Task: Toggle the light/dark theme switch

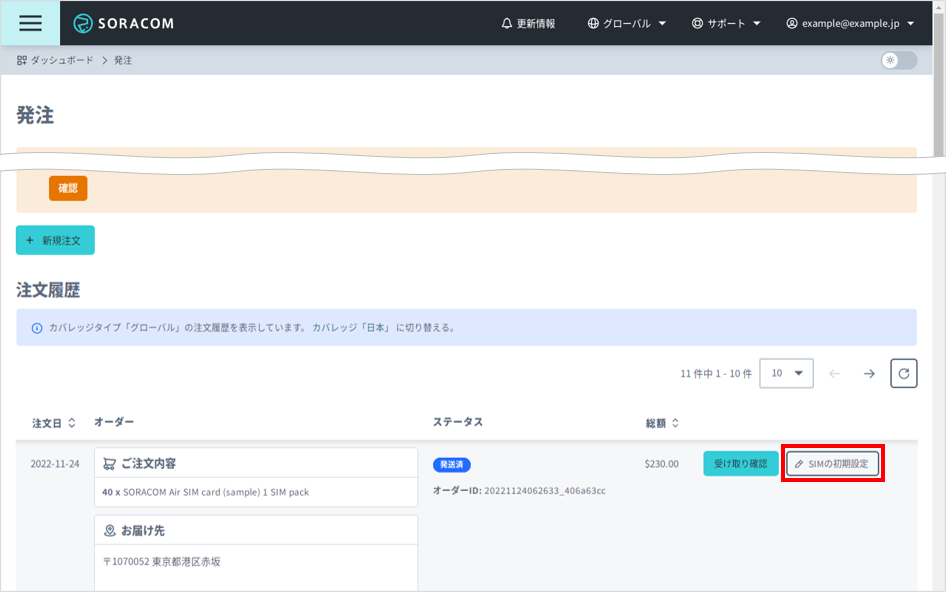Action: coord(899,60)
